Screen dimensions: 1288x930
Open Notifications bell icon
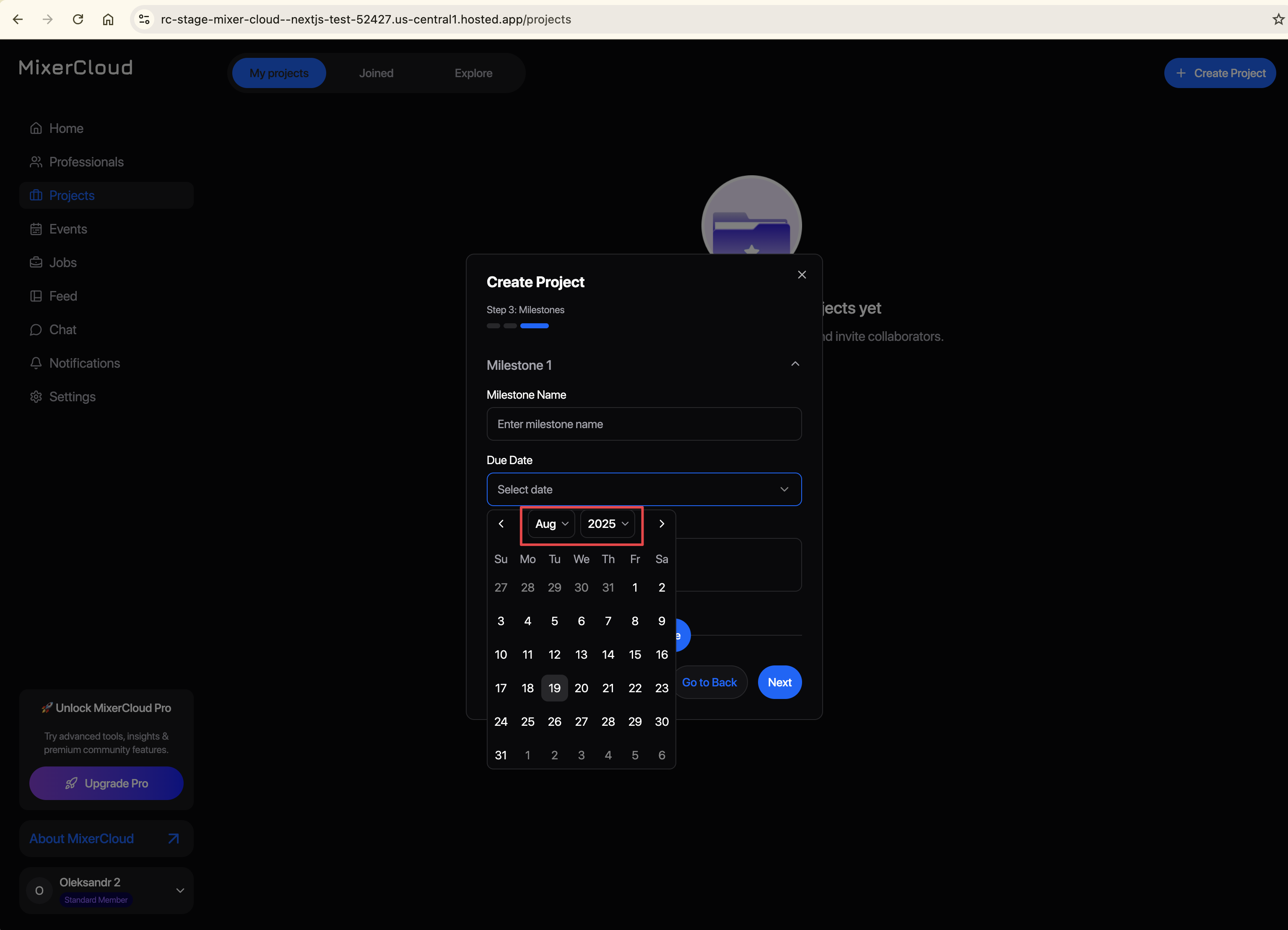pos(36,364)
